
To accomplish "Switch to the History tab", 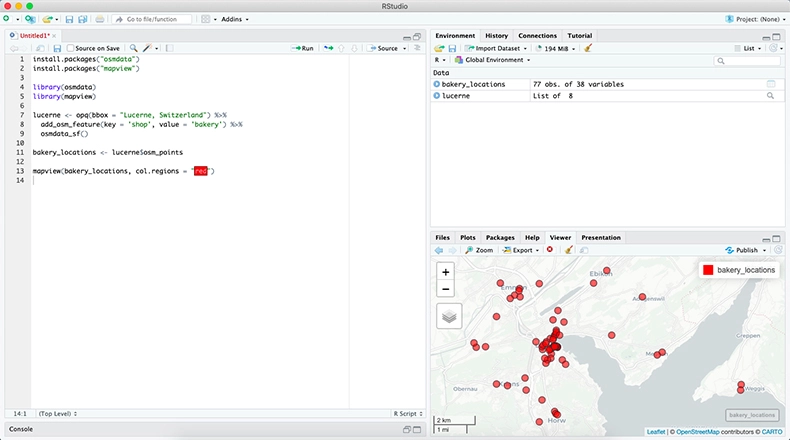I will (496, 36).
